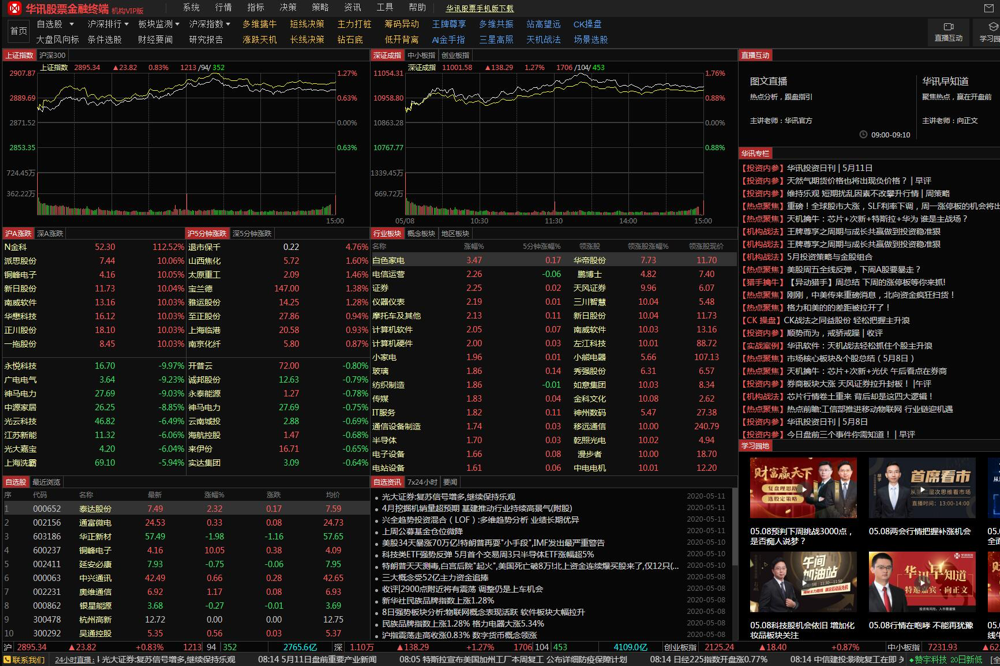The image size is (1000, 666).
Task: Select 王牌尊享 tool
Action: pyautogui.click(x=449, y=24)
